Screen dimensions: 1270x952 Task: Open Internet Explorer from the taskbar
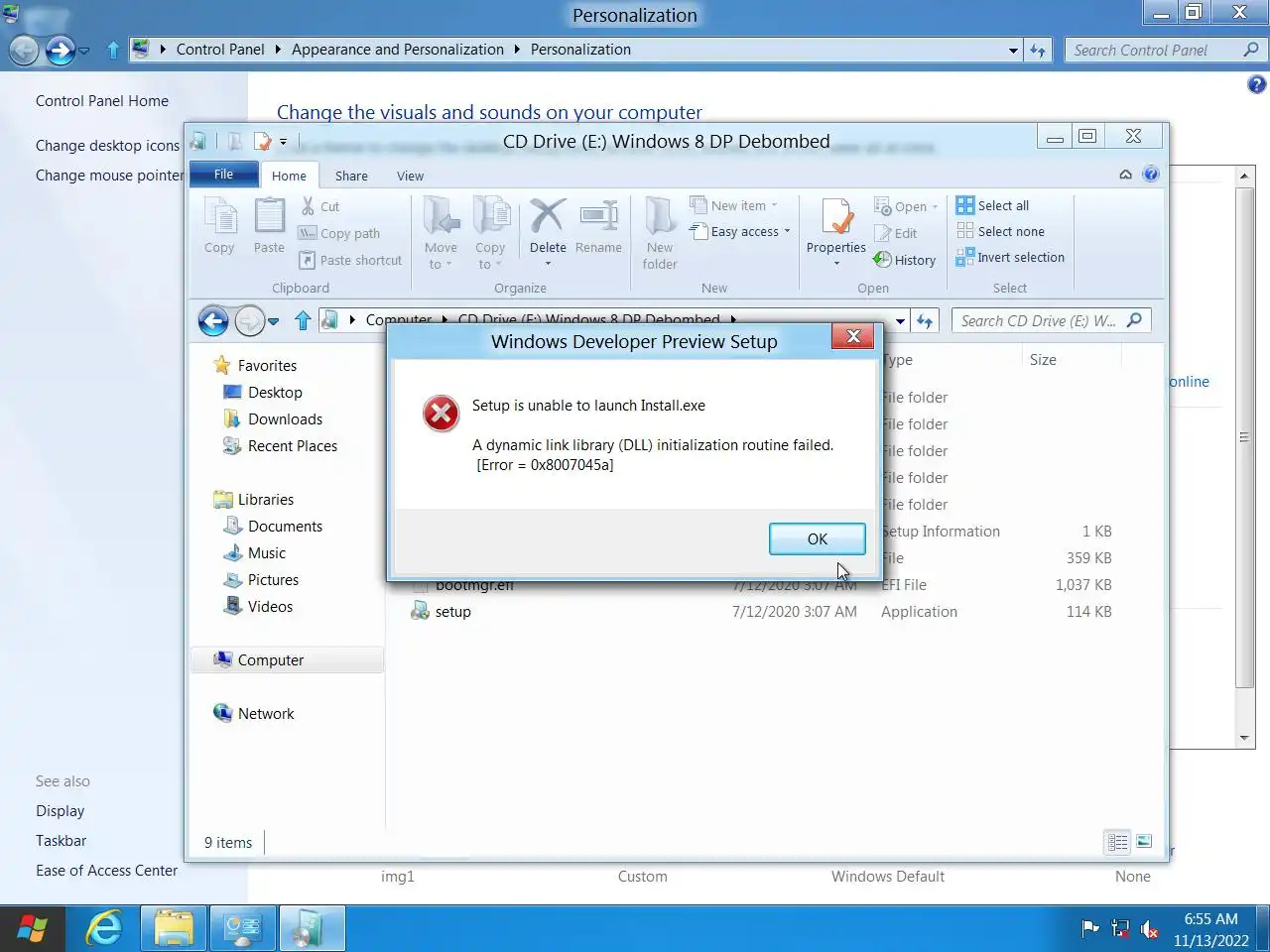(103, 928)
